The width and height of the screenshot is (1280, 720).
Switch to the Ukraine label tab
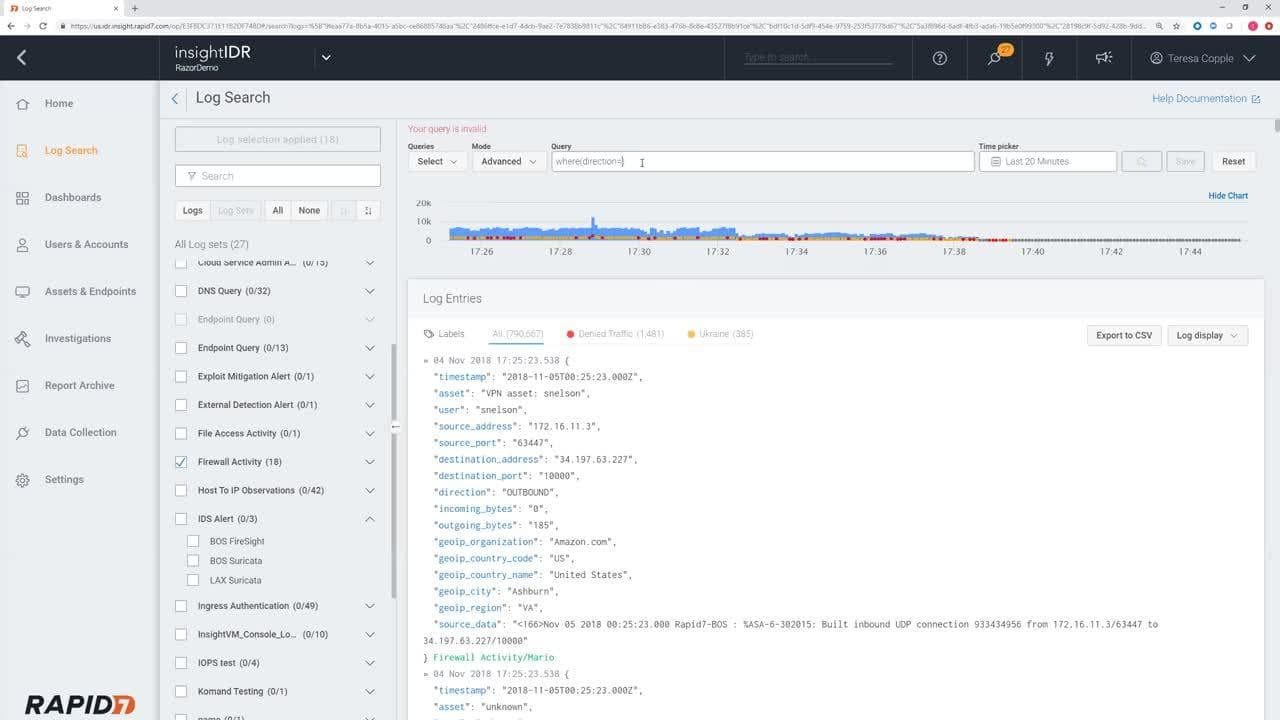click(720, 334)
